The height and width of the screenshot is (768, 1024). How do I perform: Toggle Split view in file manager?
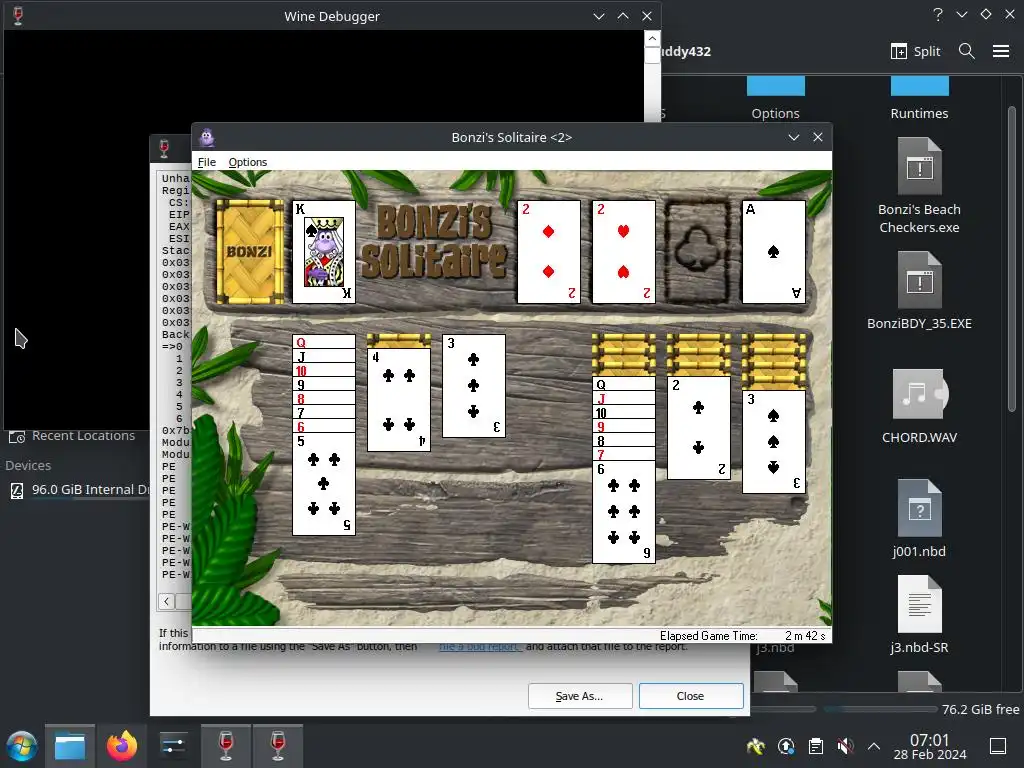pos(915,51)
